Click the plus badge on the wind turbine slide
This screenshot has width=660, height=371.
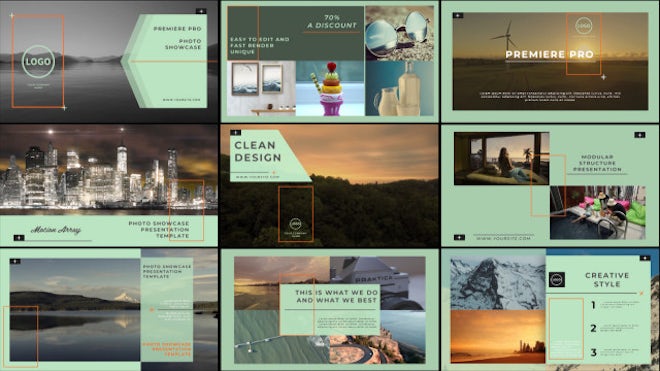tap(458, 16)
